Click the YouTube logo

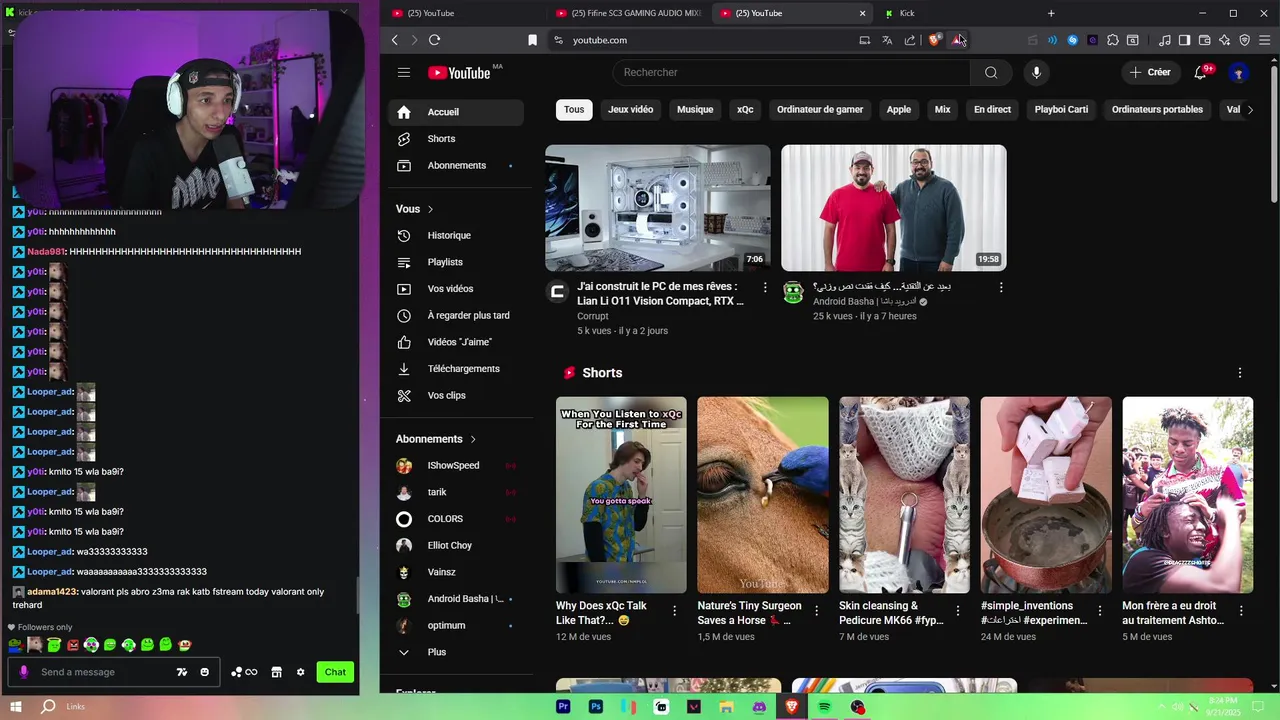point(459,72)
